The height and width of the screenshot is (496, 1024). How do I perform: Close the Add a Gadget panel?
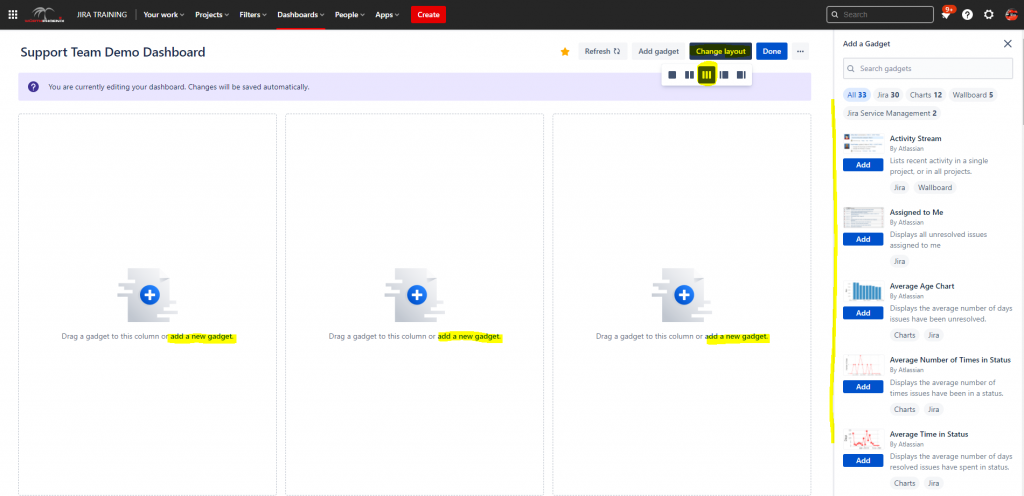point(1007,44)
